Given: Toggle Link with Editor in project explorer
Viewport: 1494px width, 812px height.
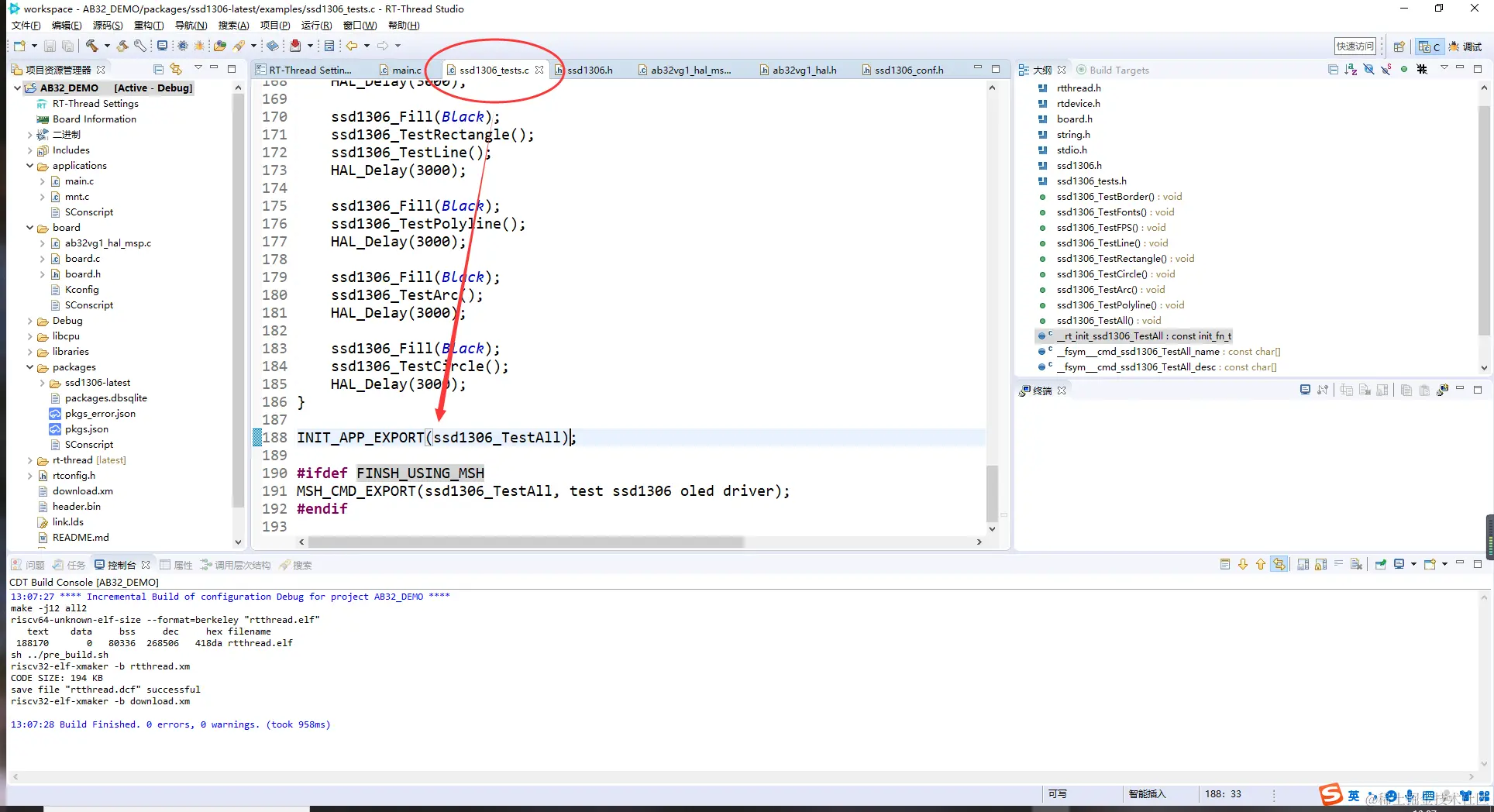Looking at the screenshot, I should tap(176, 69).
